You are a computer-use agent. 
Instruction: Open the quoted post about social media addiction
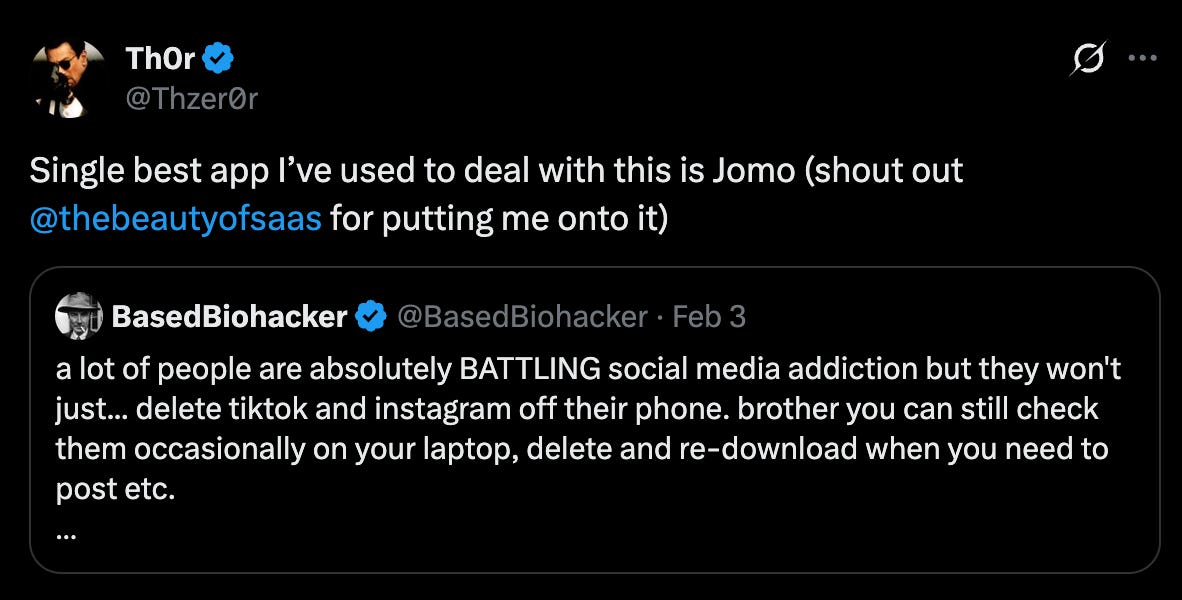(x=594, y=420)
